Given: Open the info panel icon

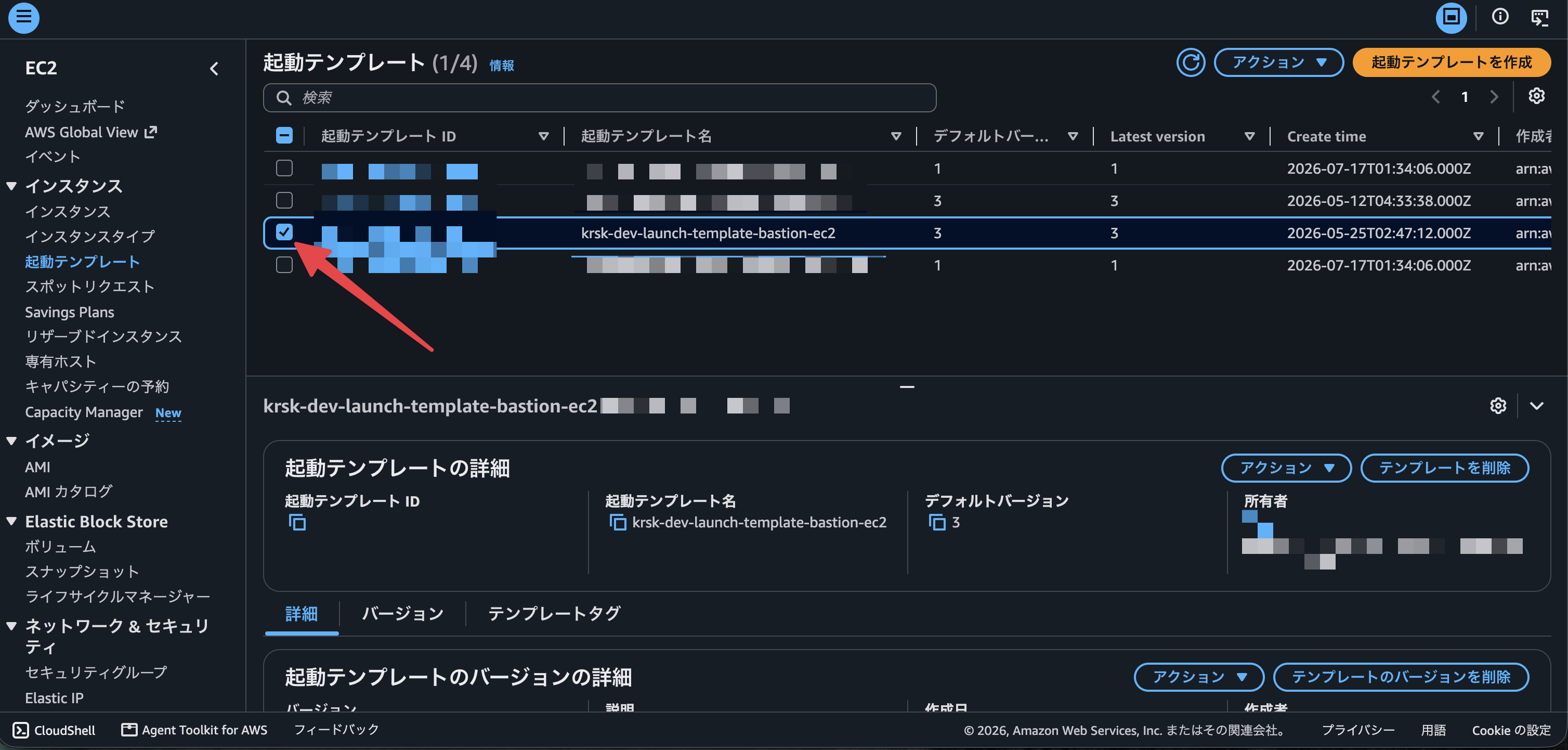Looking at the screenshot, I should point(1500,17).
